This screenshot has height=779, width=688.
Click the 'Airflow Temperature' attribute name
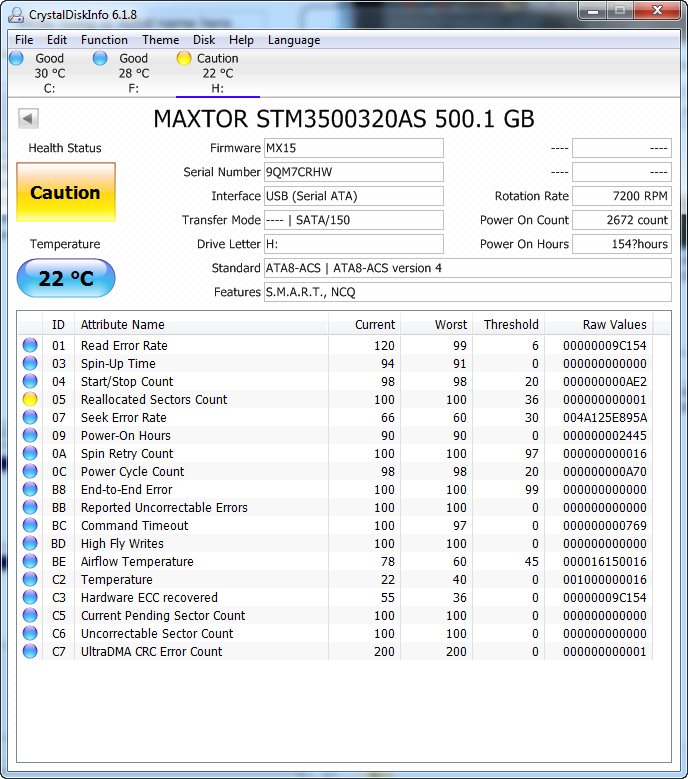137,561
